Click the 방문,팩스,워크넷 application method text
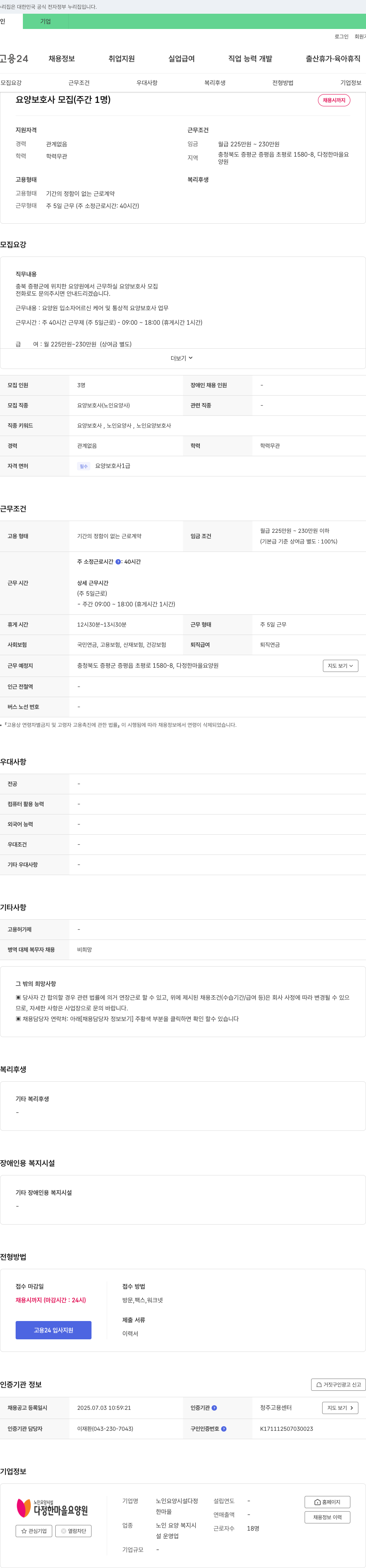The height and width of the screenshot is (1568, 366). (x=143, y=1300)
